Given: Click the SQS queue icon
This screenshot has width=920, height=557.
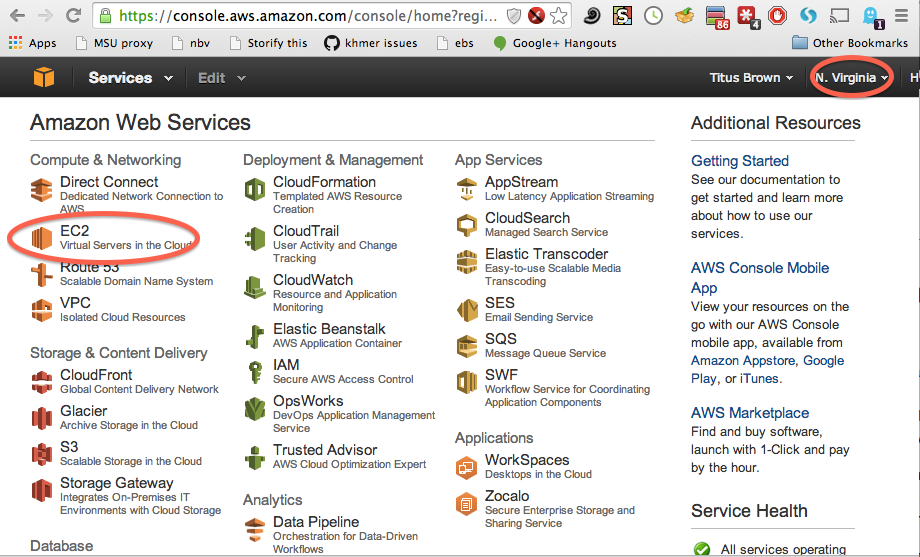Looking at the screenshot, I should (467, 346).
